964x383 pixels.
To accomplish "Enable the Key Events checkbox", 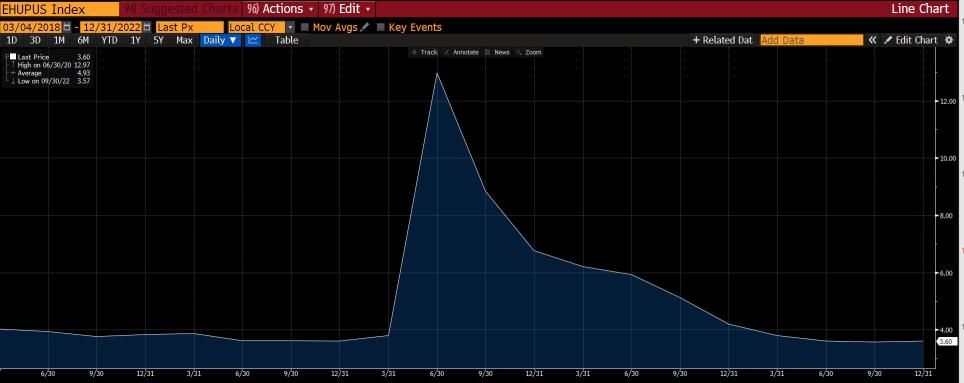I will tap(381, 27).
